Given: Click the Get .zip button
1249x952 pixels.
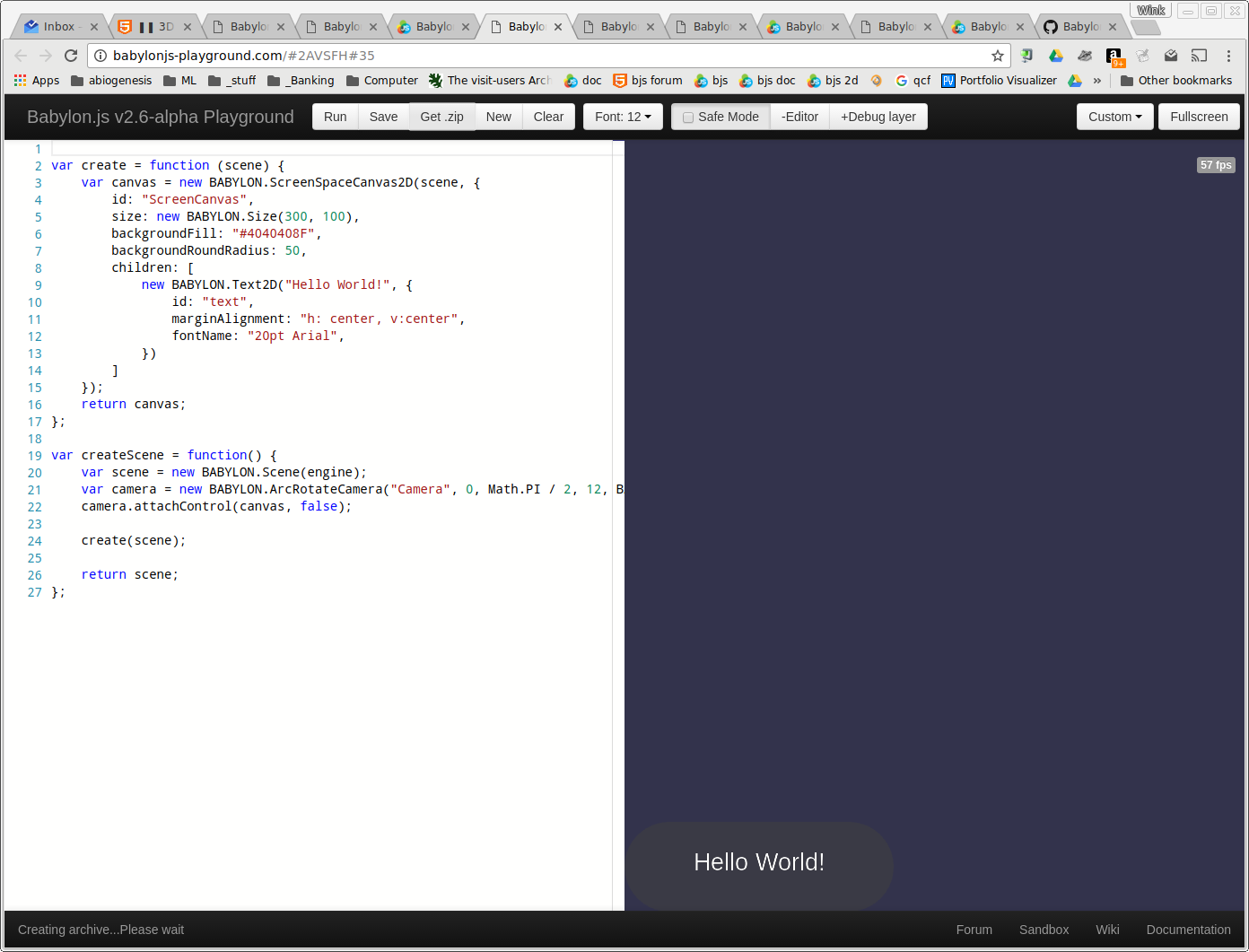Looking at the screenshot, I should (x=442, y=117).
